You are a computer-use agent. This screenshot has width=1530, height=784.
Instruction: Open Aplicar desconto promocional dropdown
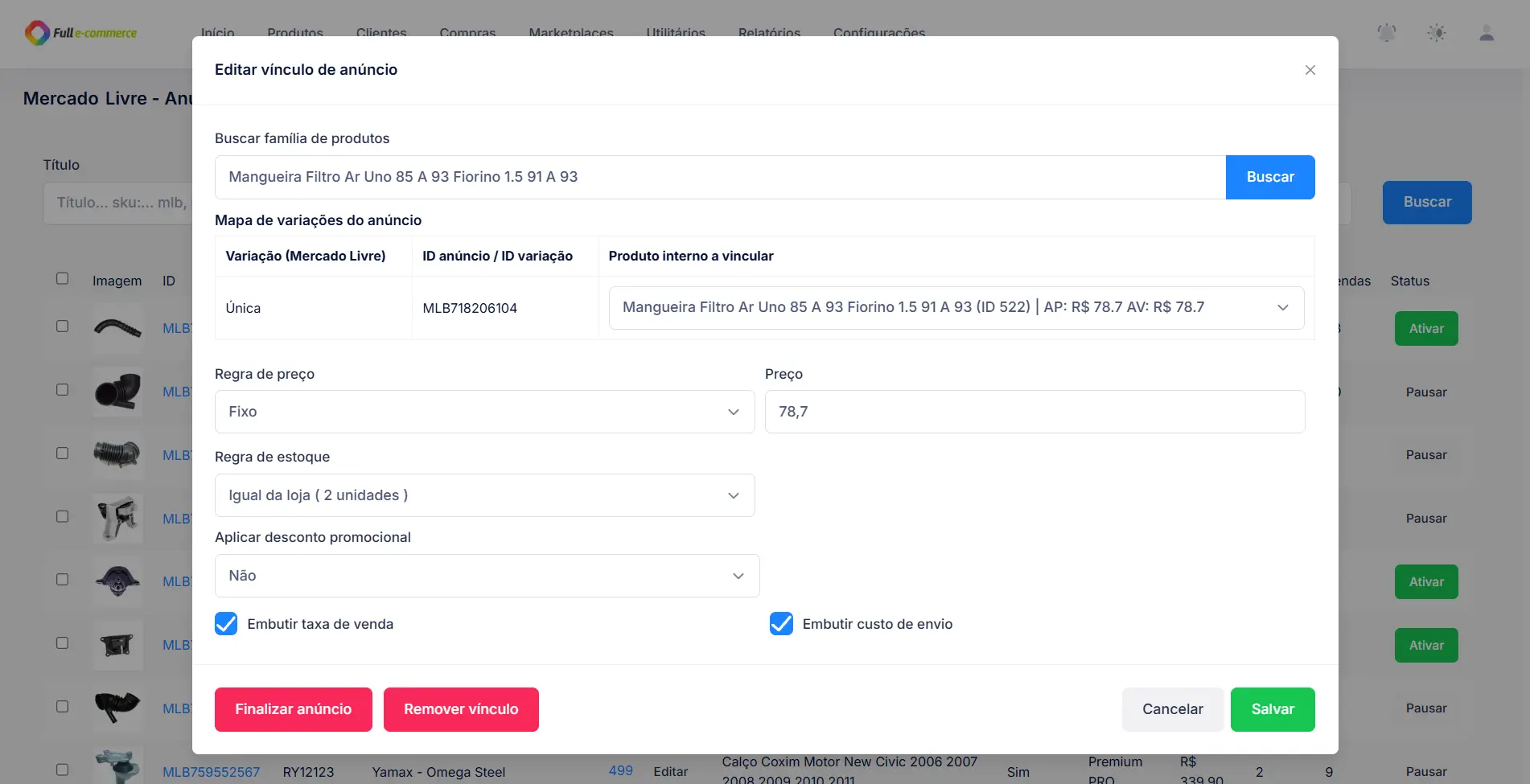pyautogui.click(x=487, y=576)
